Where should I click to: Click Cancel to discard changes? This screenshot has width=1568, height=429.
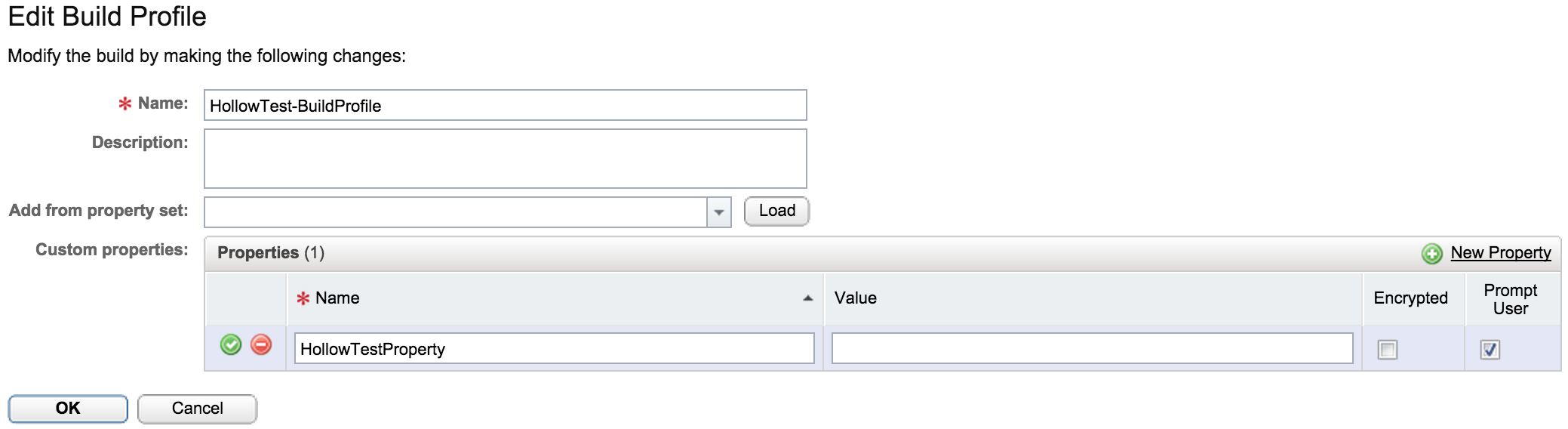197,409
